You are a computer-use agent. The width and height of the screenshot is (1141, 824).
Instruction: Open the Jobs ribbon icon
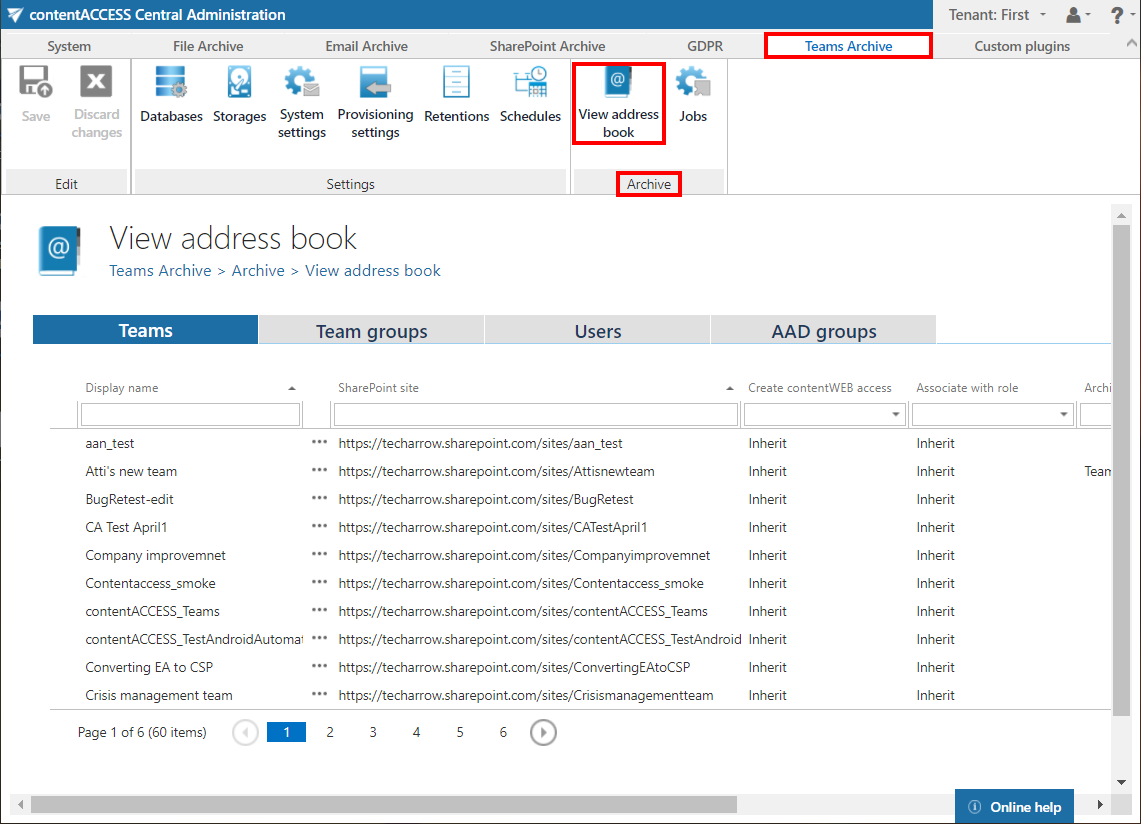(x=693, y=96)
